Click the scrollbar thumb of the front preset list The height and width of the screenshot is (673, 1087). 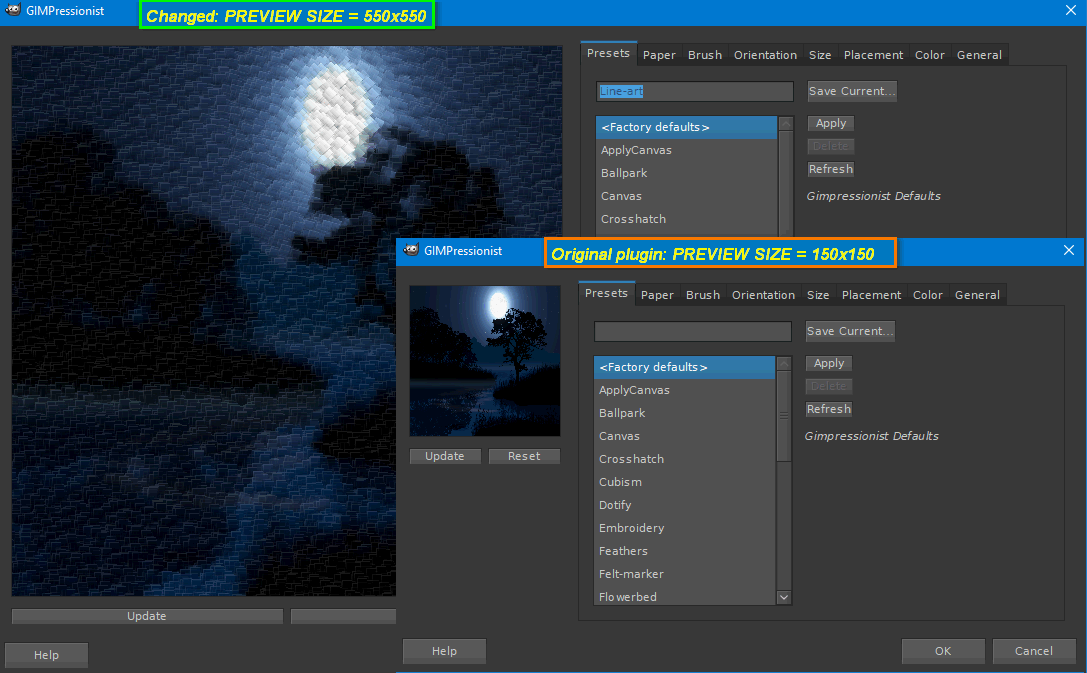tap(783, 416)
